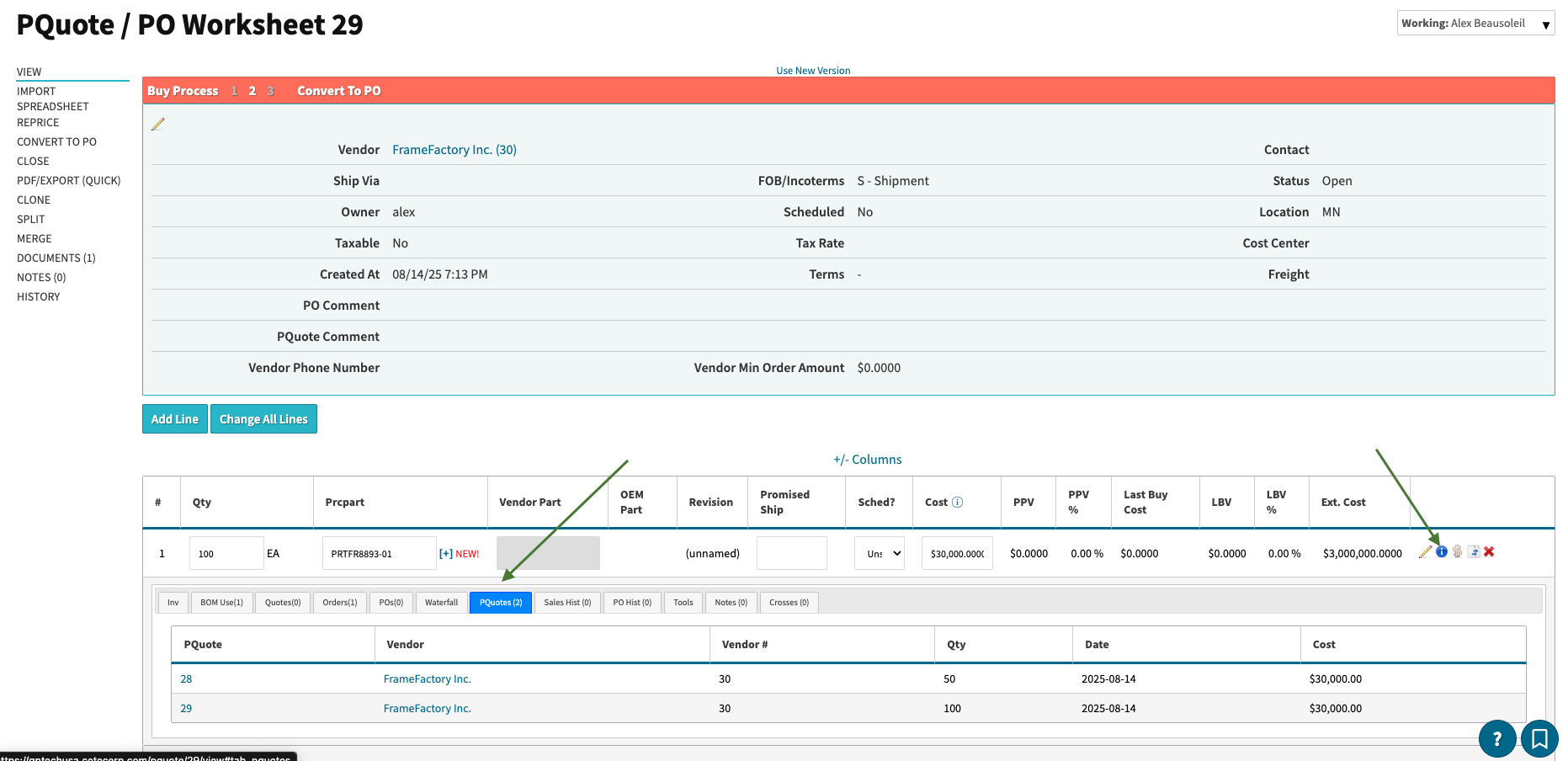The height and width of the screenshot is (761, 1568).
Task: Open the Sched? dropdown on line 1
Action: [x=880, y=553]
